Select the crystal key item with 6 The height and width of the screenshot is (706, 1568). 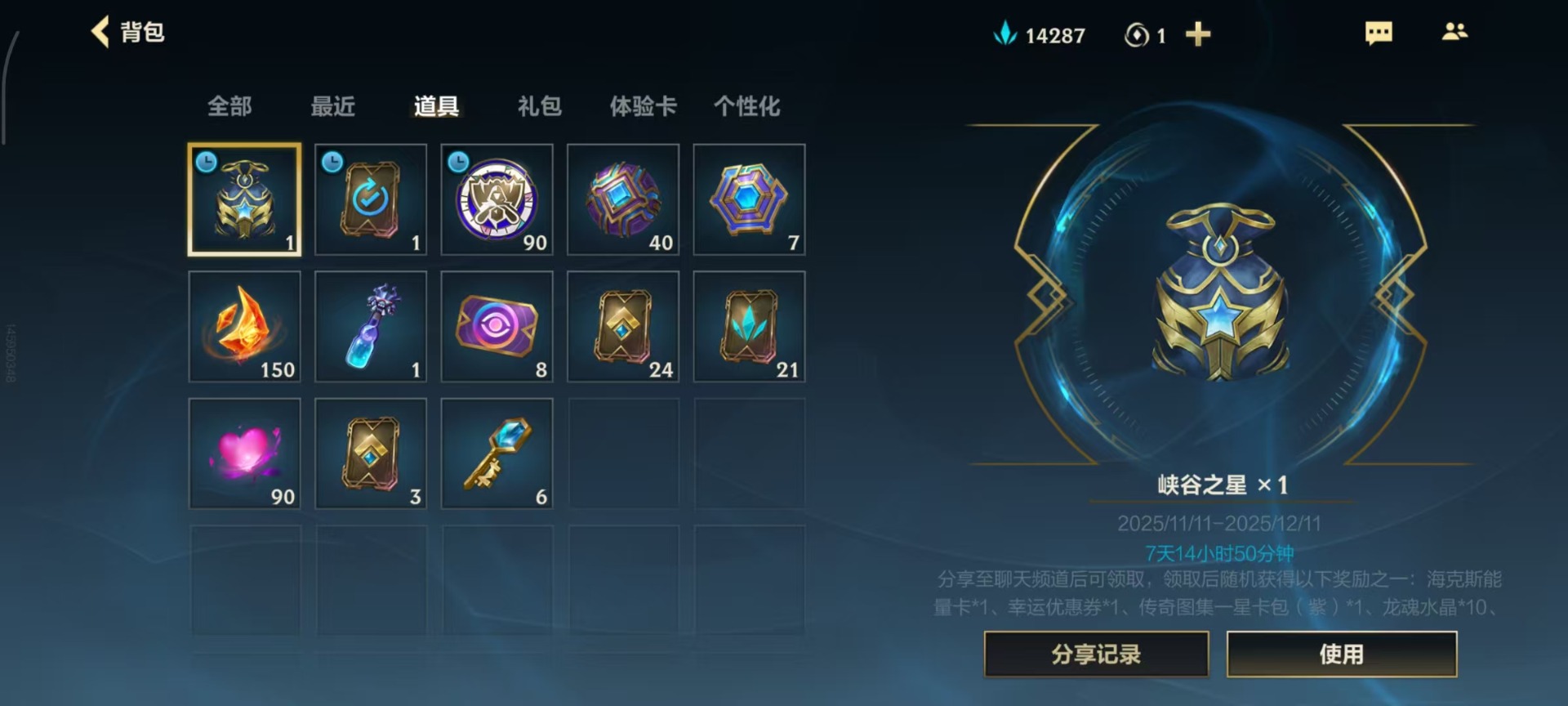[x=497, y=454]
